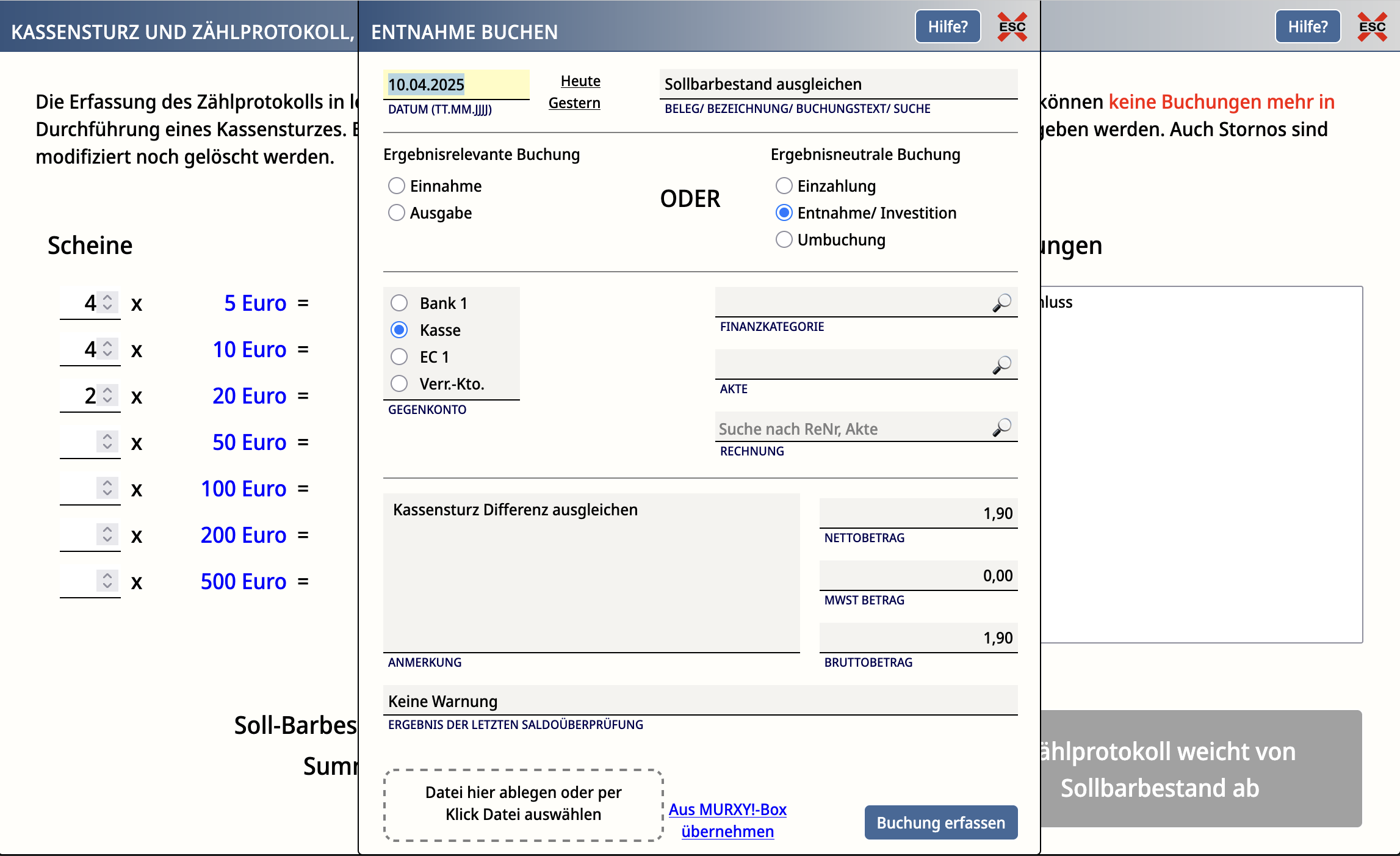Choose EC 1 as Gegenkonto

pyautogui.click(x=399, y=357)
